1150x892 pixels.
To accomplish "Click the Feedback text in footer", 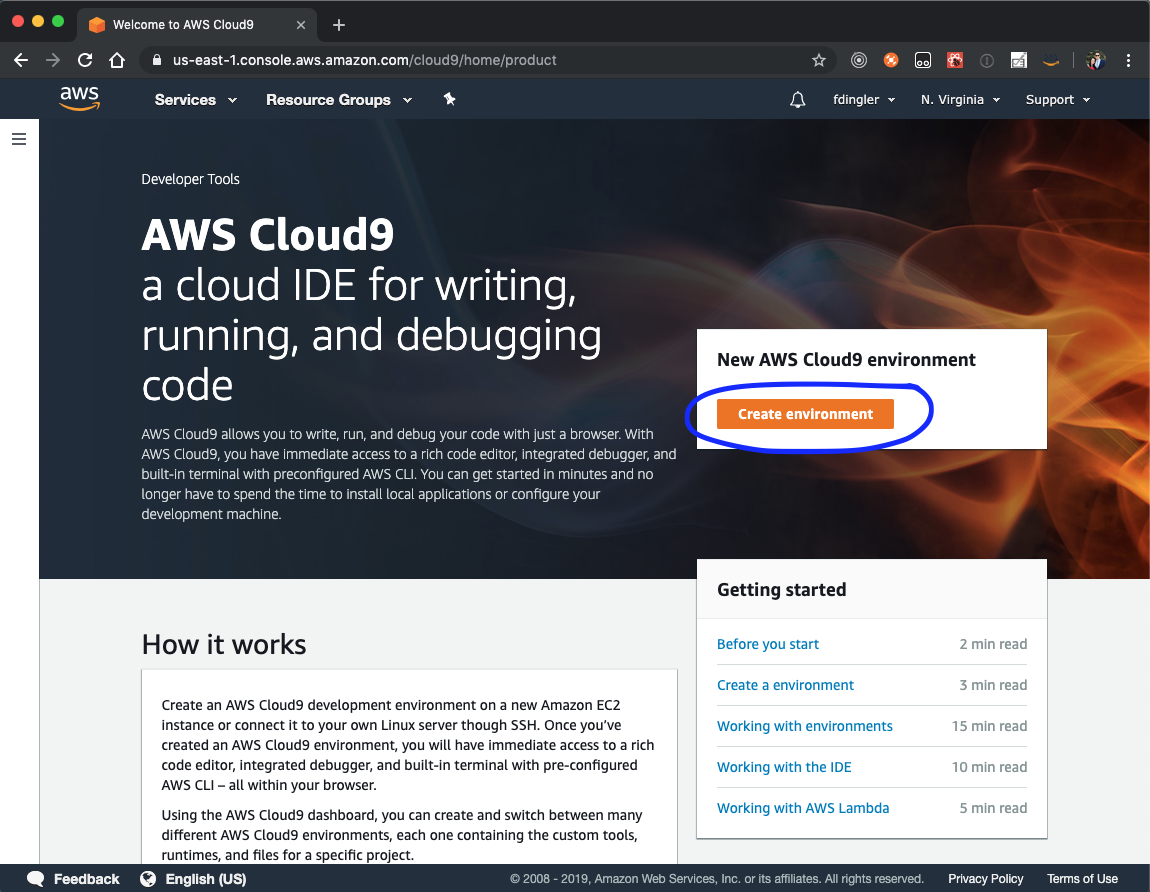I will click(87, 879).
